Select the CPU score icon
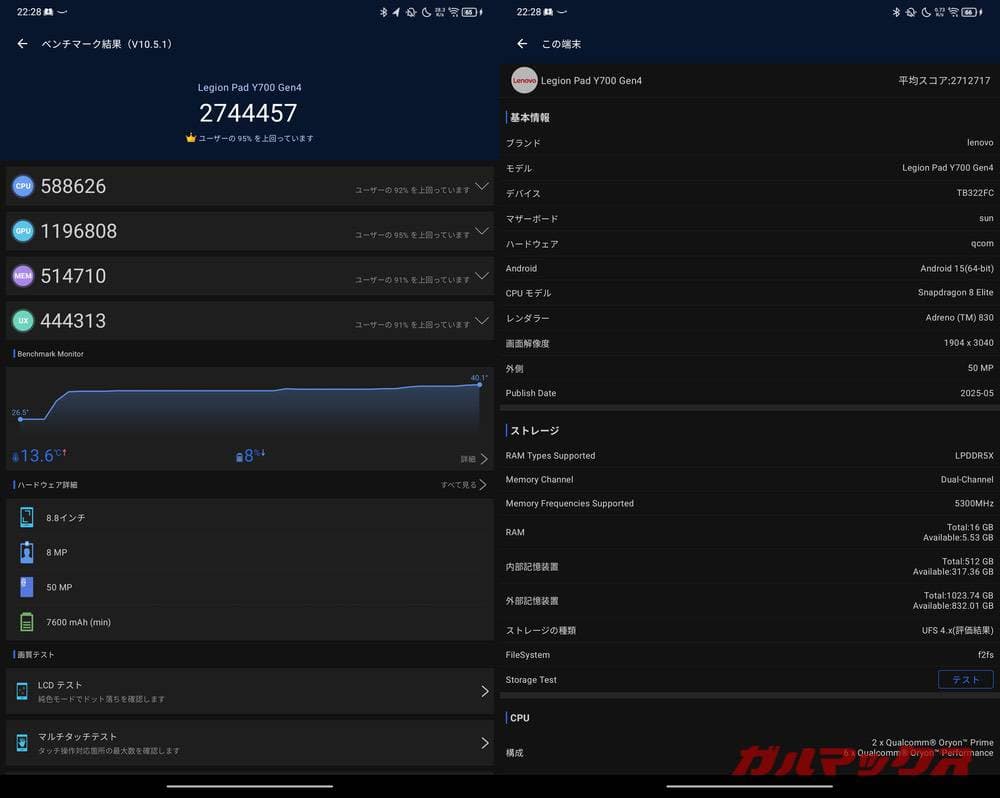The width and height of the screenshot is (1000, 798). [22, 186]
